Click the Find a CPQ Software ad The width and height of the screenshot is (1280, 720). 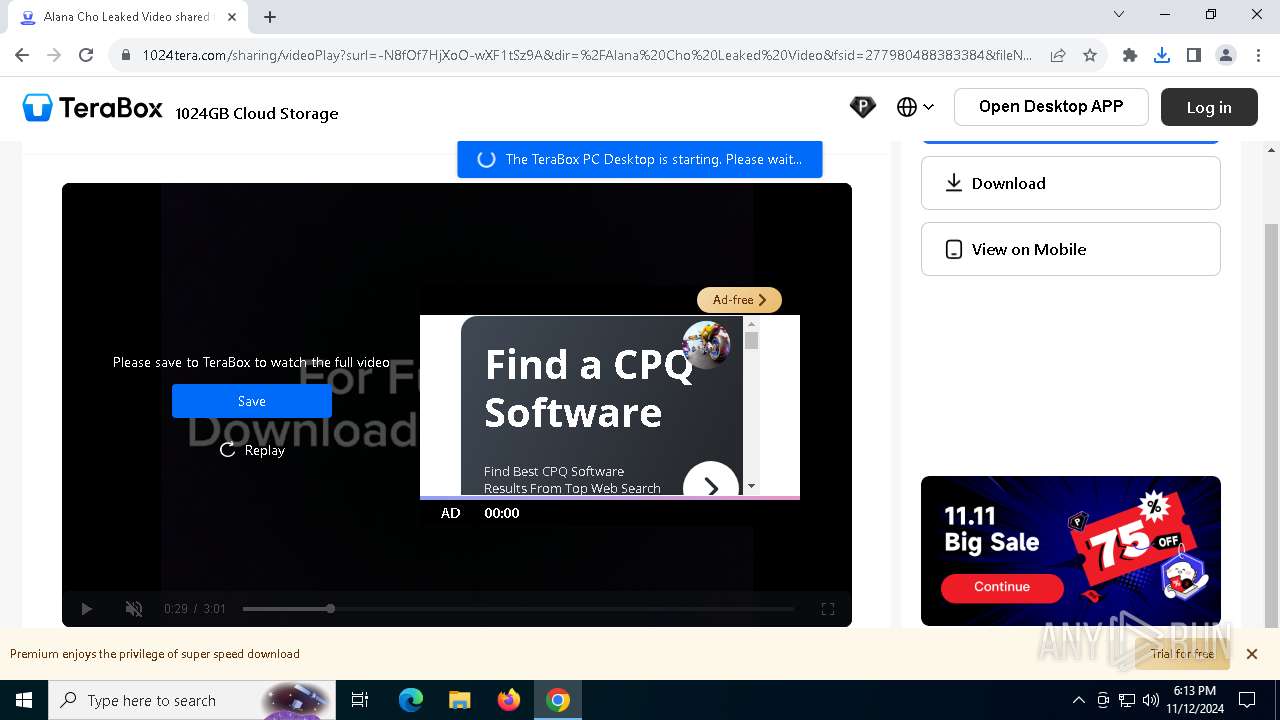click(601, 405)
